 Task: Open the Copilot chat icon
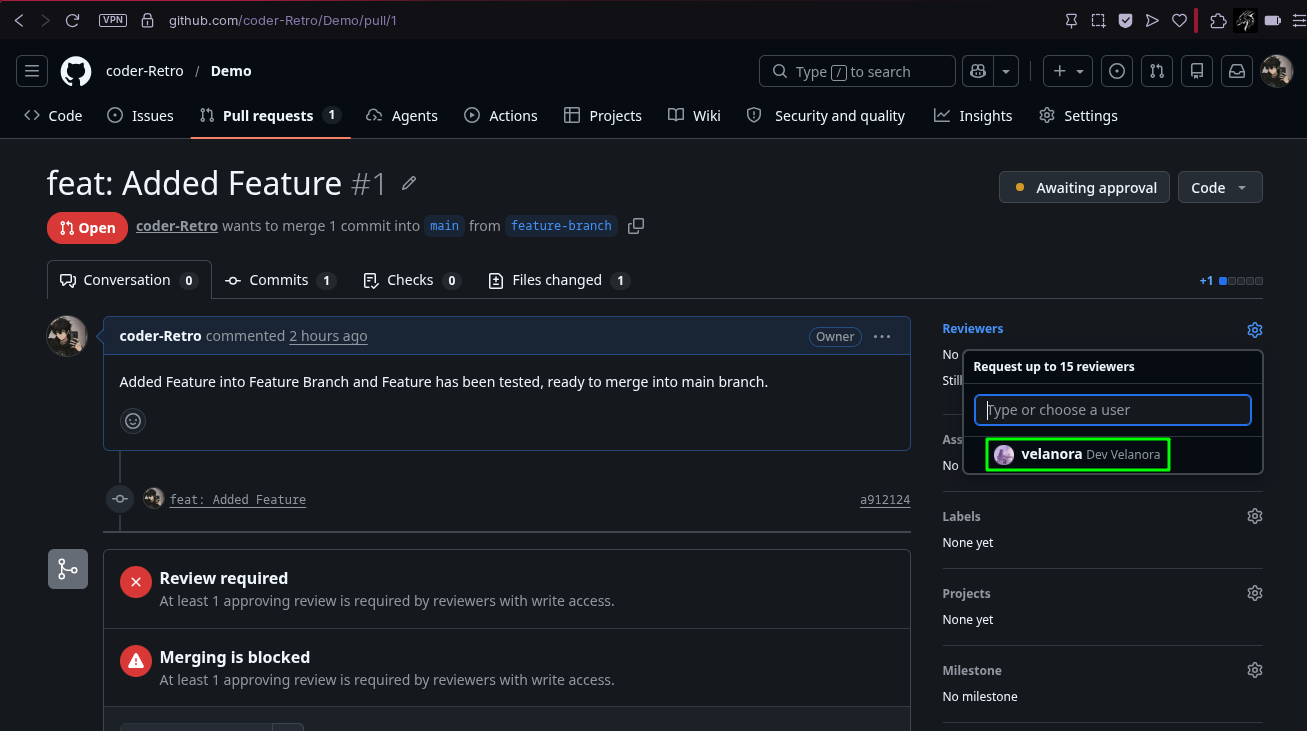[978, 71]
